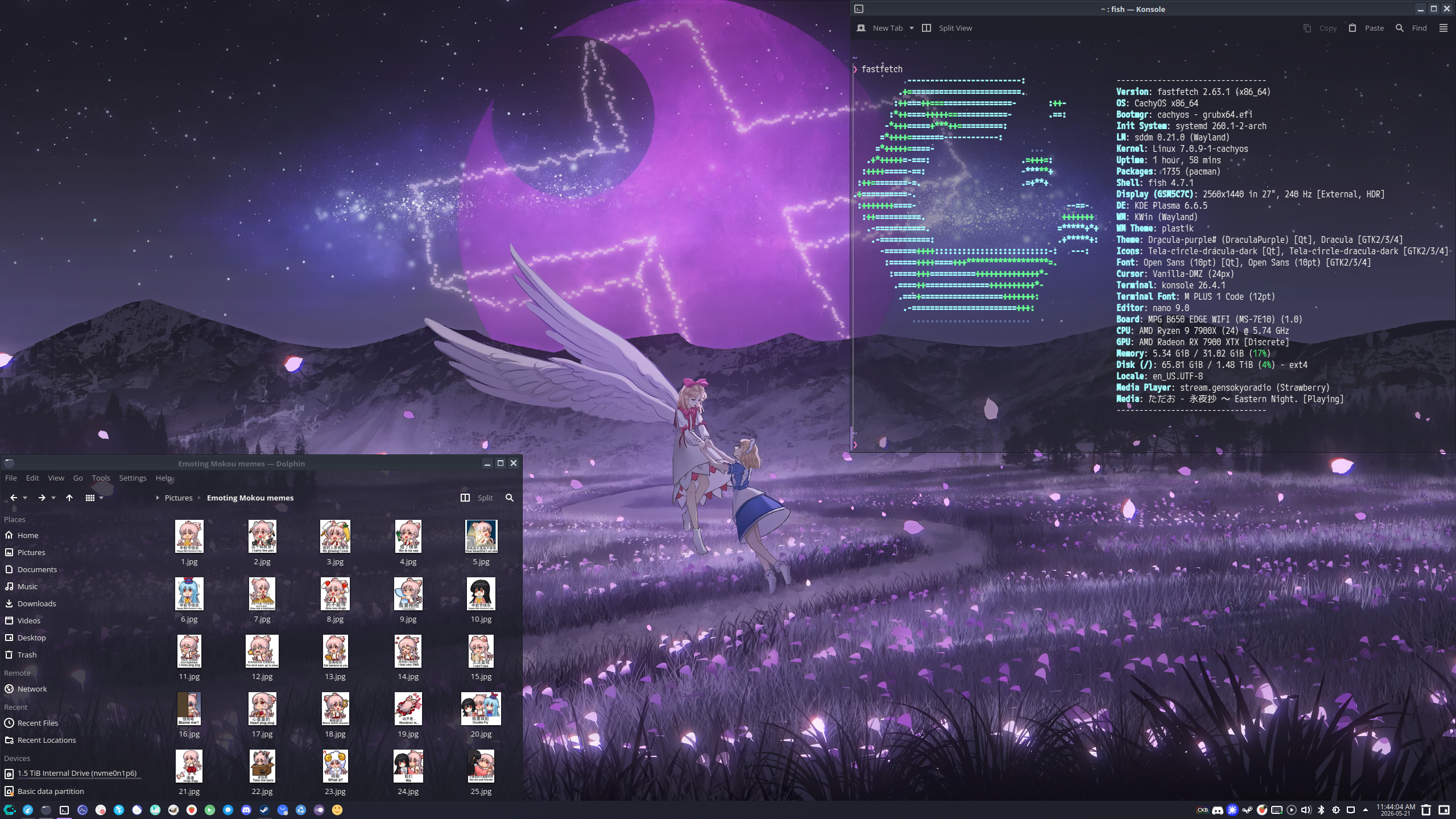Open the Konsole hamburger menu
Viewport: 1456px width, 819px height.
[1443, 28]
